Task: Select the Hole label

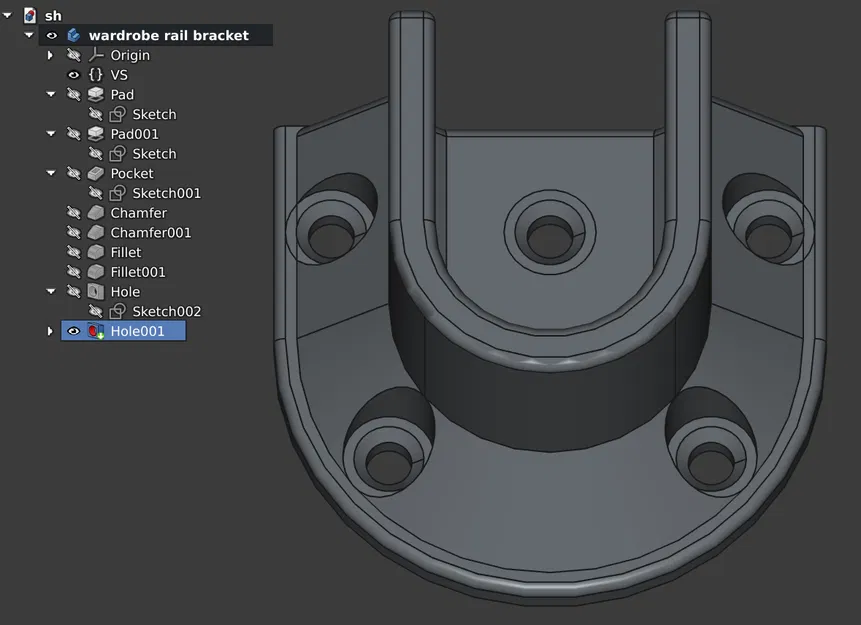Action: click(x=125, y=292)
